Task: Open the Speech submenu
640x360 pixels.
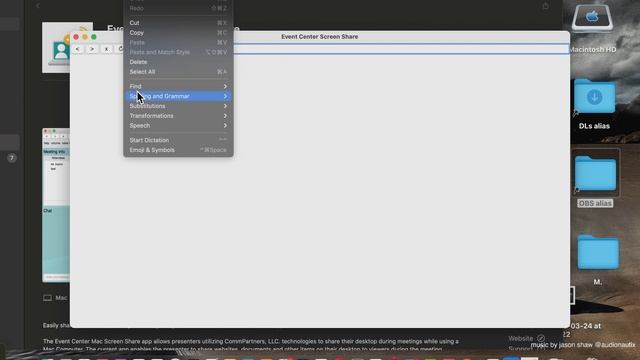Action: point(178,126)
